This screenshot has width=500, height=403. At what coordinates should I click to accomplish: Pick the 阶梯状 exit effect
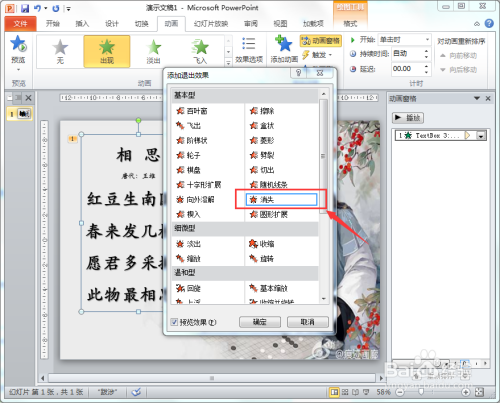(192, 140)
